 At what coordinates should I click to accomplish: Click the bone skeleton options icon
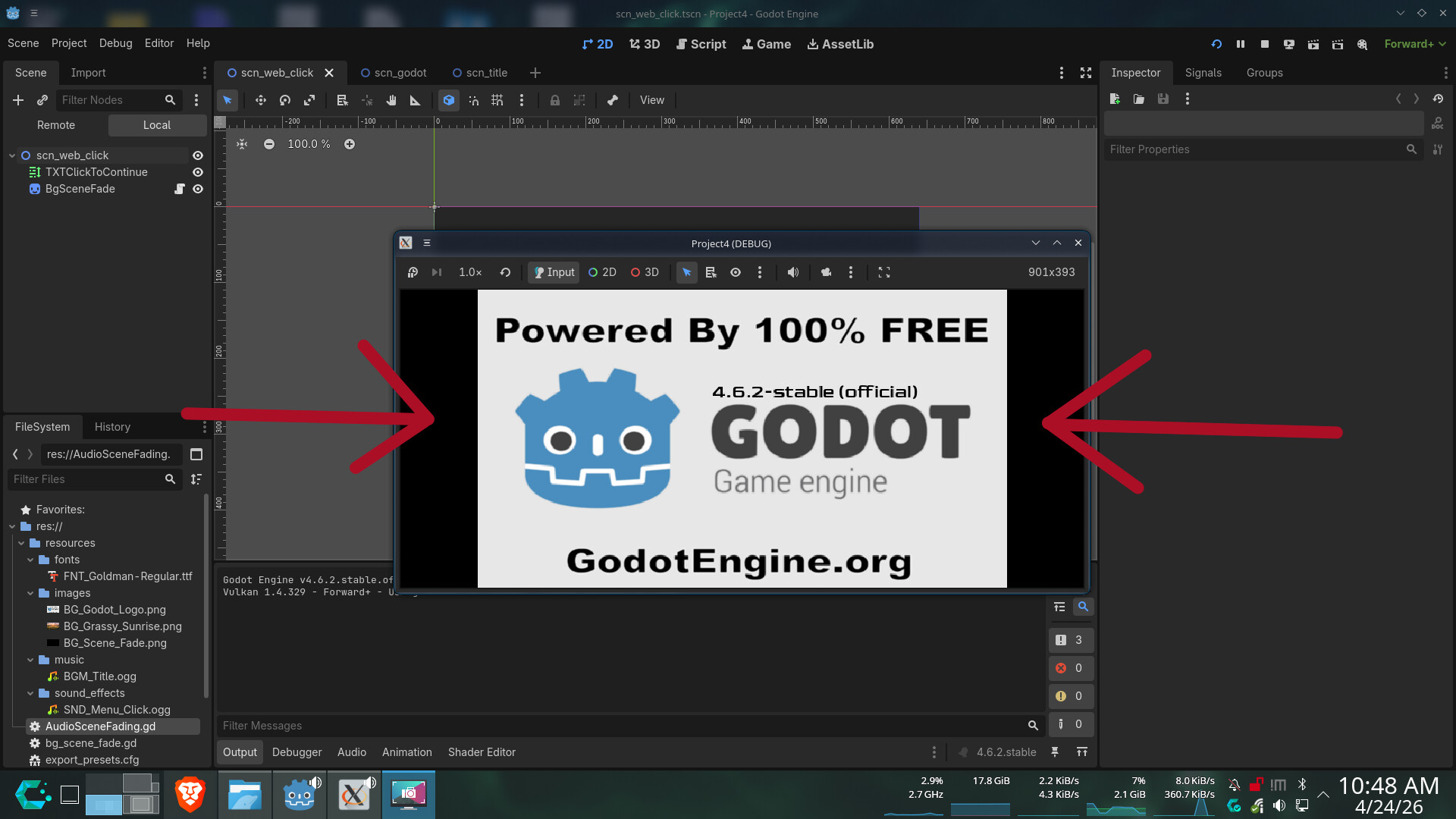[x=612, y=100]
